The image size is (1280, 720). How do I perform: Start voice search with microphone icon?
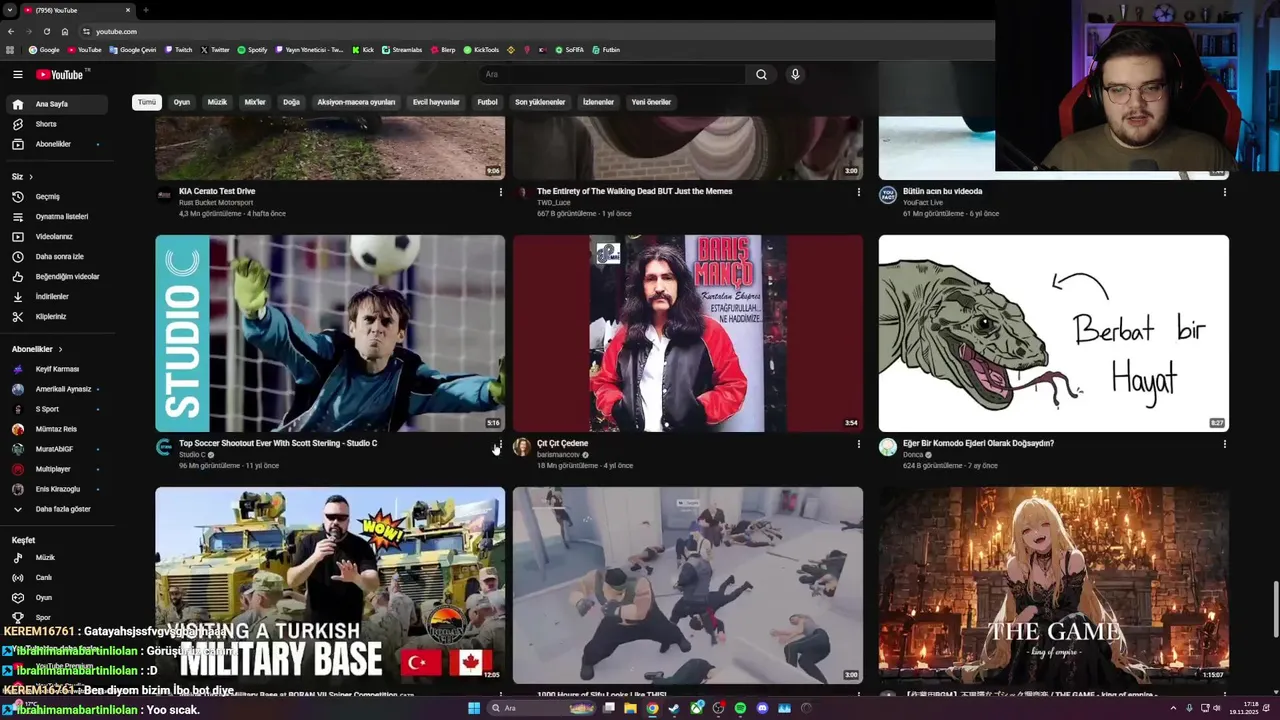click(795, 74)
